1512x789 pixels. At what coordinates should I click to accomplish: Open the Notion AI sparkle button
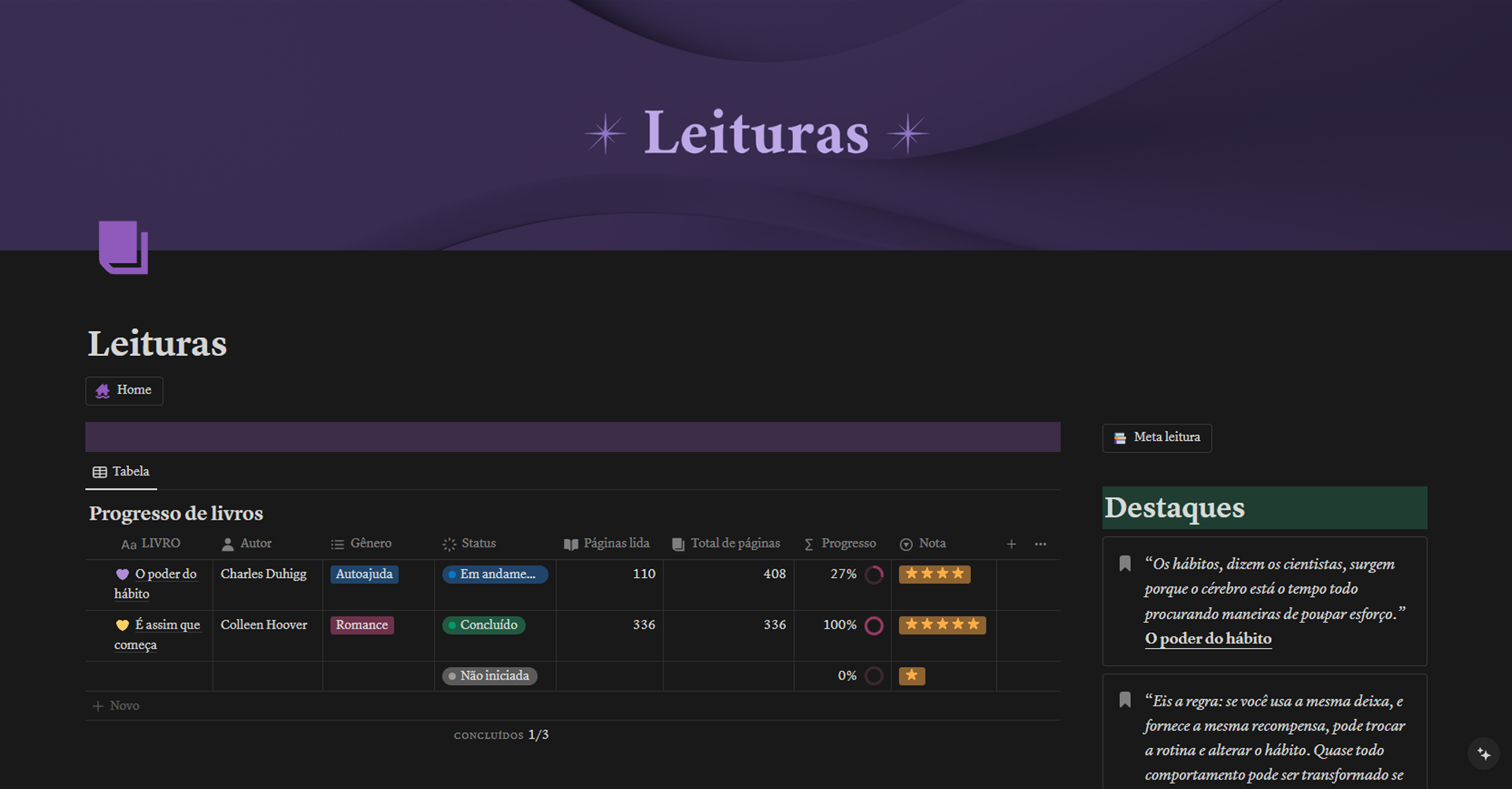[x=1484, y=754]
